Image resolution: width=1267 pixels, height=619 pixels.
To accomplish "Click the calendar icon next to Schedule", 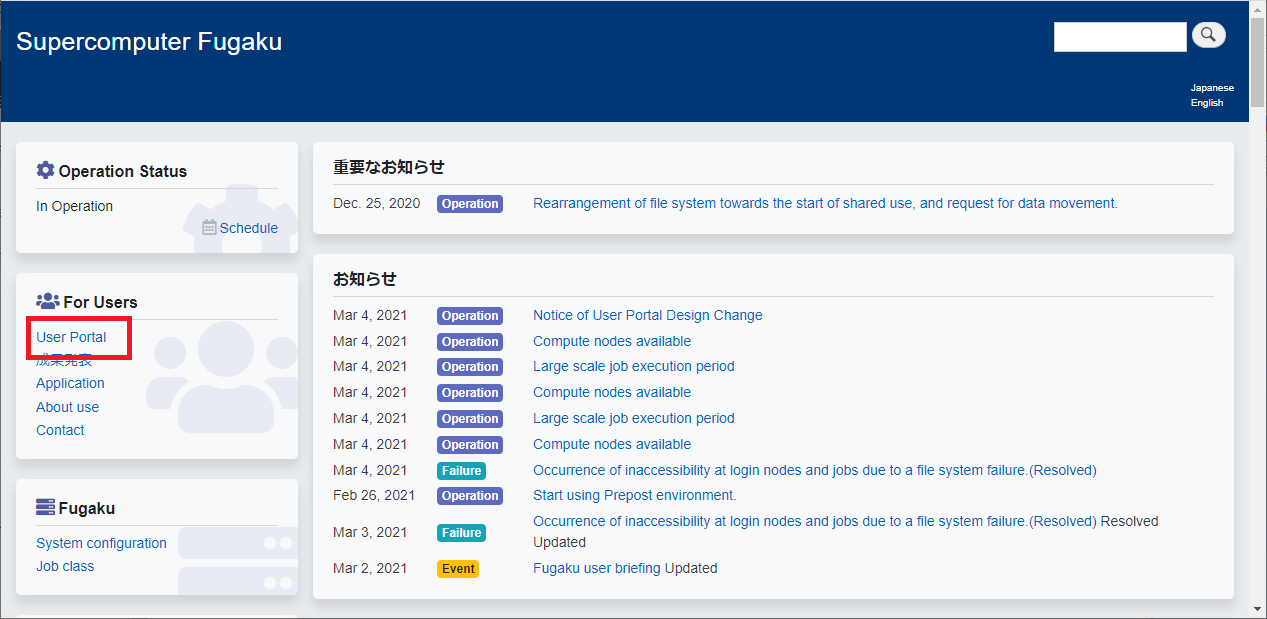I will pyautogui.click(x=209, y=228).
